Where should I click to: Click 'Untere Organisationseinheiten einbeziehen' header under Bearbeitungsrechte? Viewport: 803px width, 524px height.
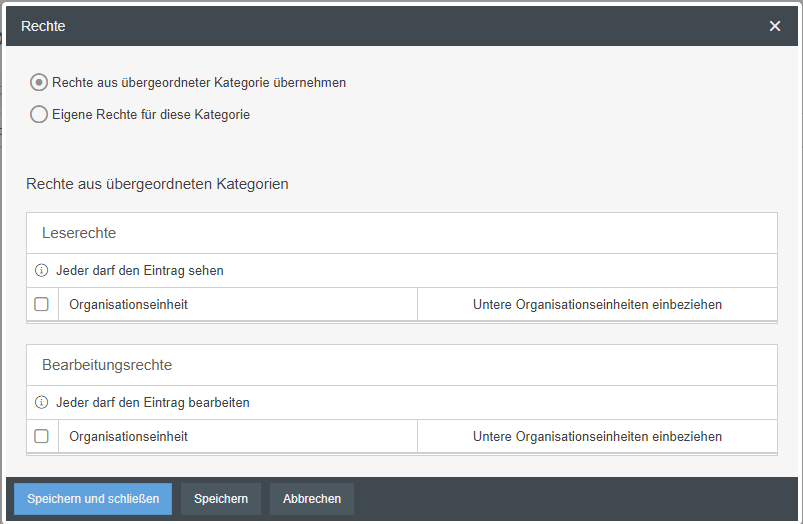pyautogui.click(x=597, y=436)
